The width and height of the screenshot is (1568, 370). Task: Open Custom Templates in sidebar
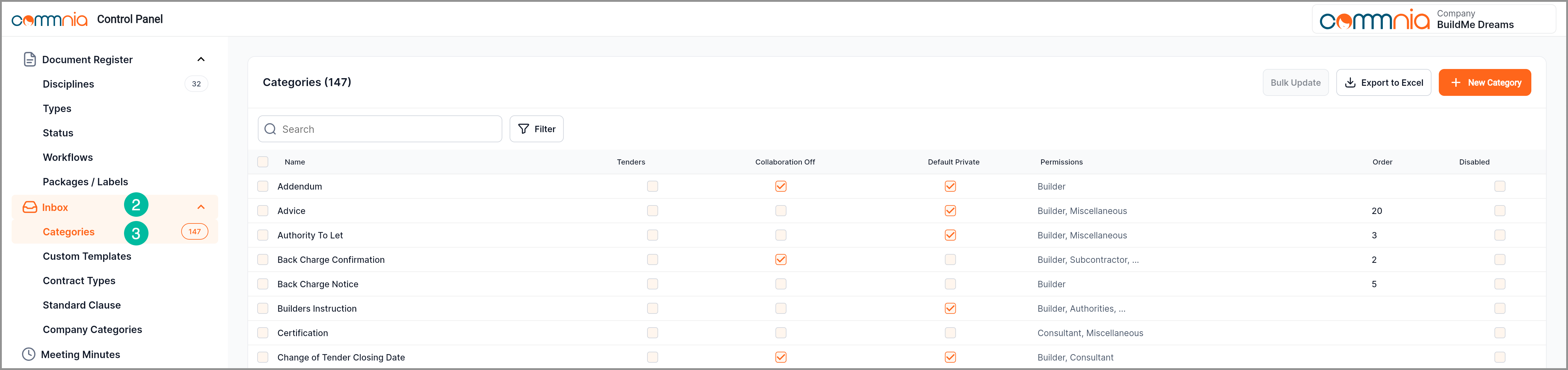87,256
